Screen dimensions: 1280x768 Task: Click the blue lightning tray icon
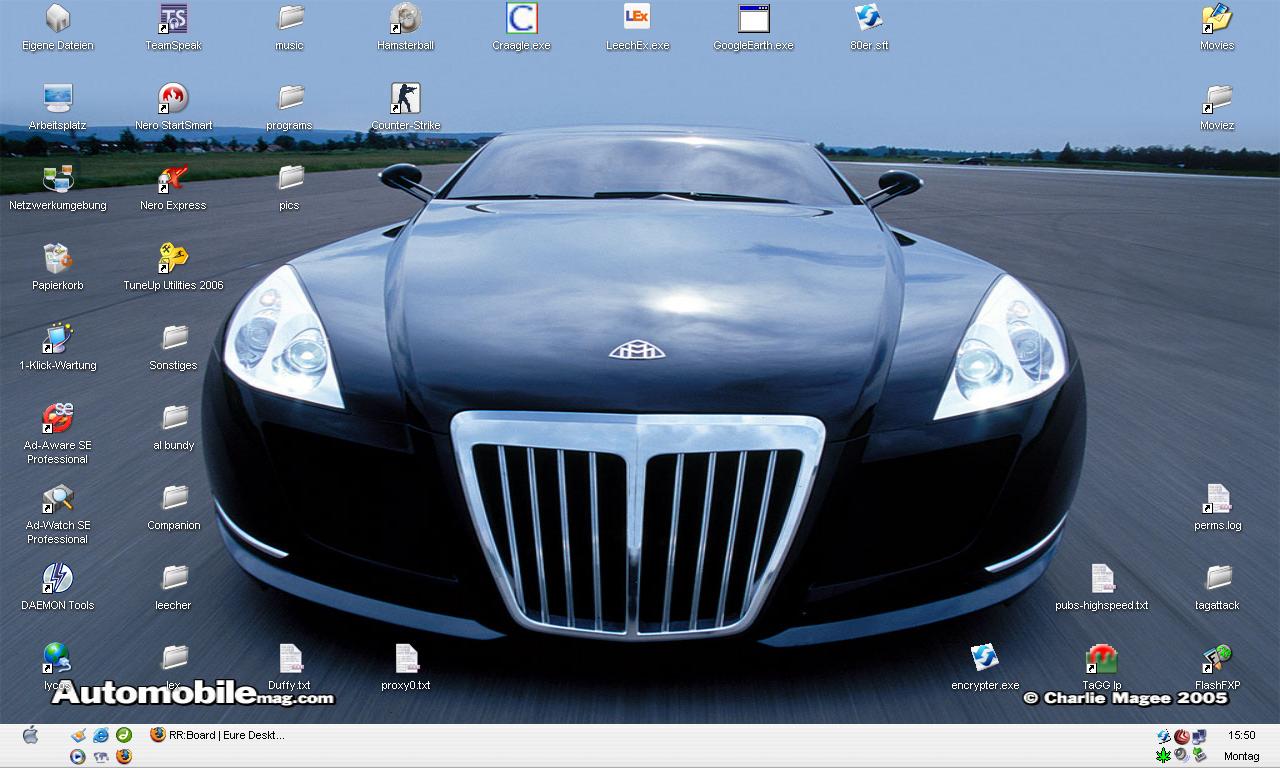pos(1164,736)
